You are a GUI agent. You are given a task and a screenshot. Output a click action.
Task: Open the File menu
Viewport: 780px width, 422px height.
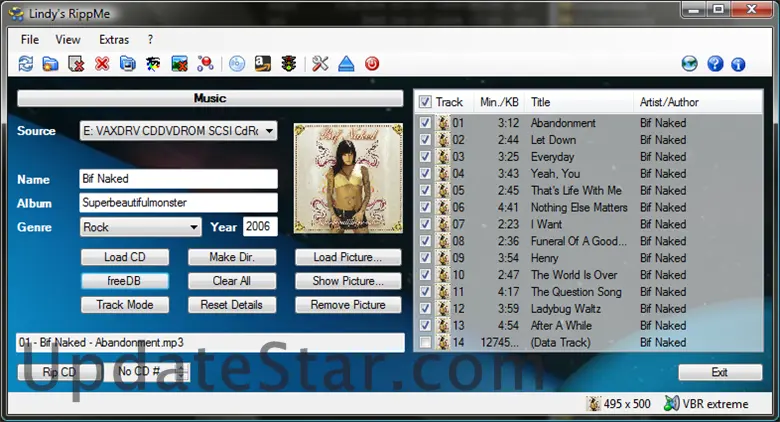click(30, 40)
